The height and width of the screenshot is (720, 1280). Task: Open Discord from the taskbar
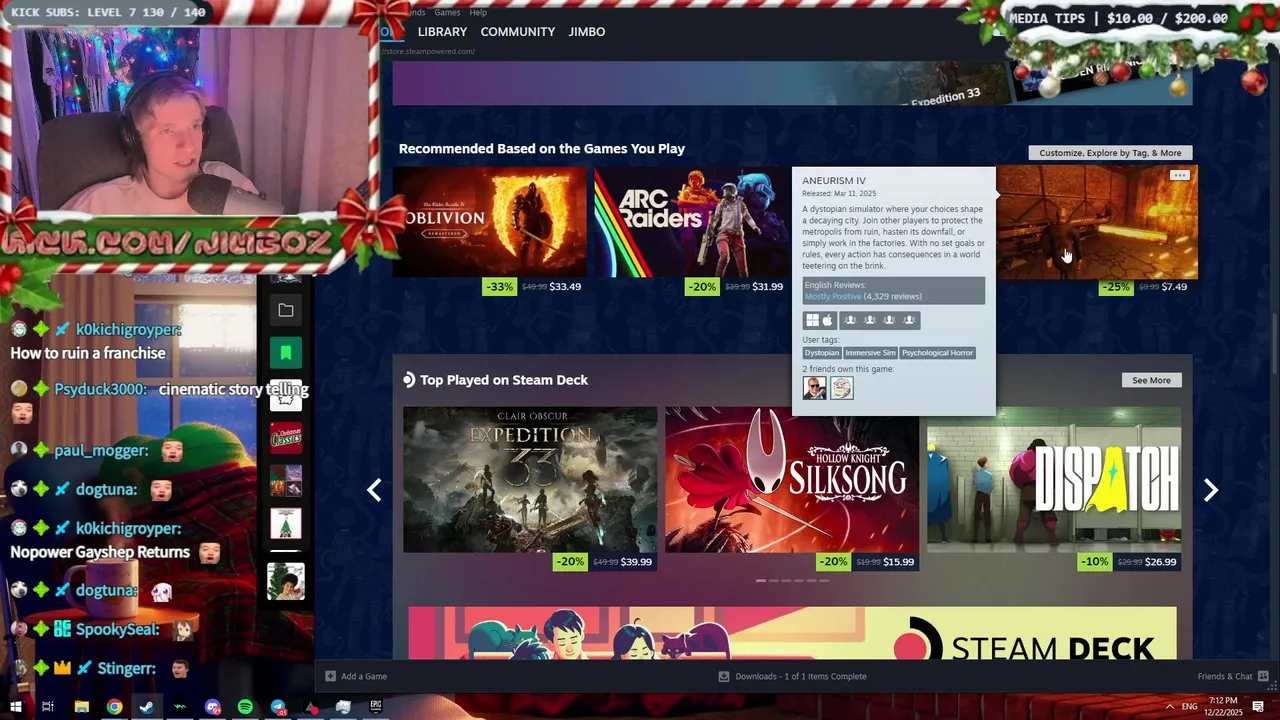coord(212,707)
